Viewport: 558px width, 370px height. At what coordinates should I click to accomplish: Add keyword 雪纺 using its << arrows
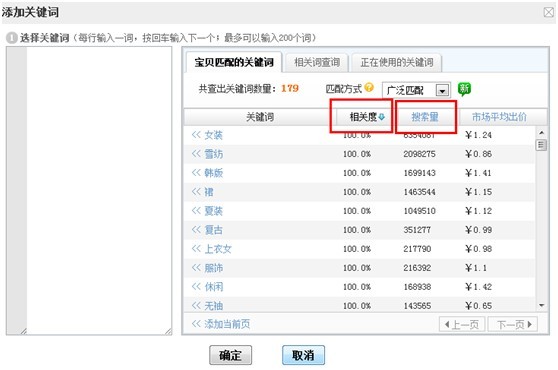(196, 154)
